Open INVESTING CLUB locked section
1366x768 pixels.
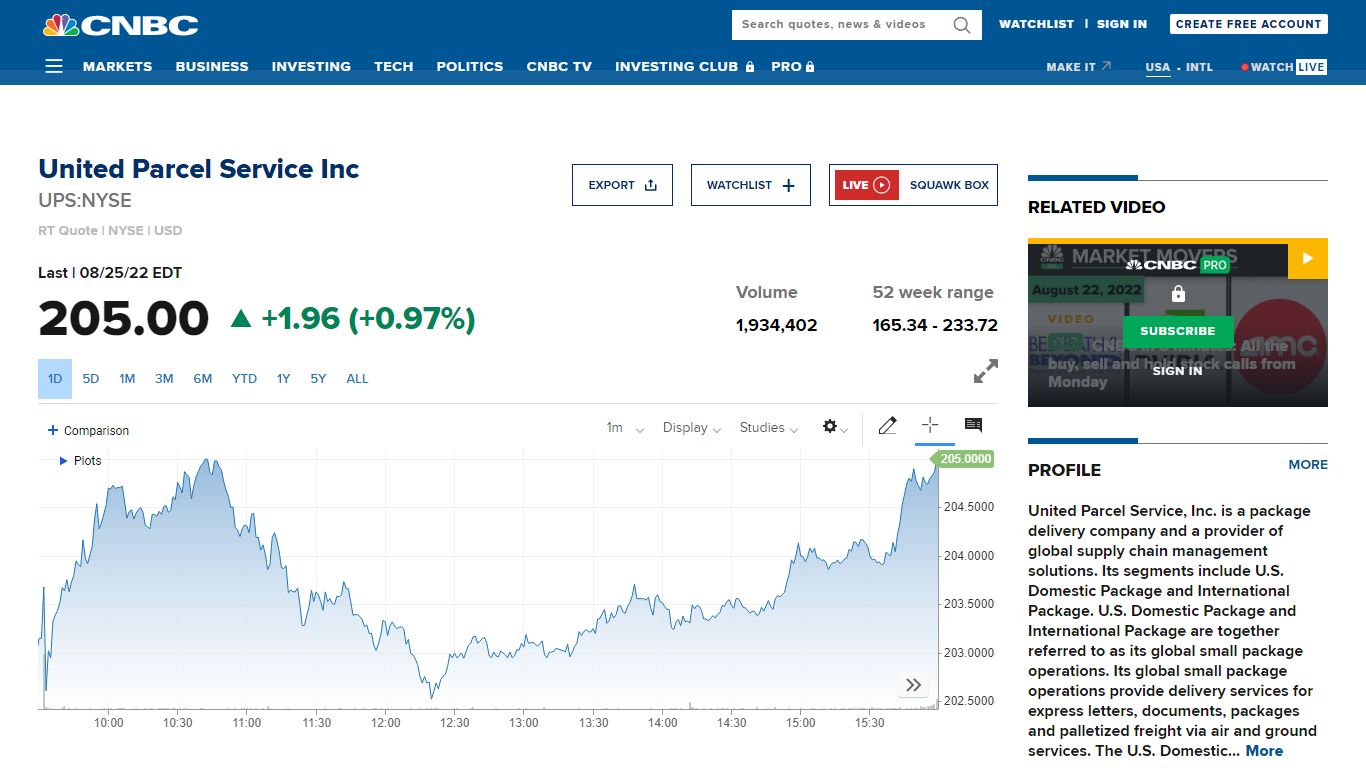(x=685, y=67)
